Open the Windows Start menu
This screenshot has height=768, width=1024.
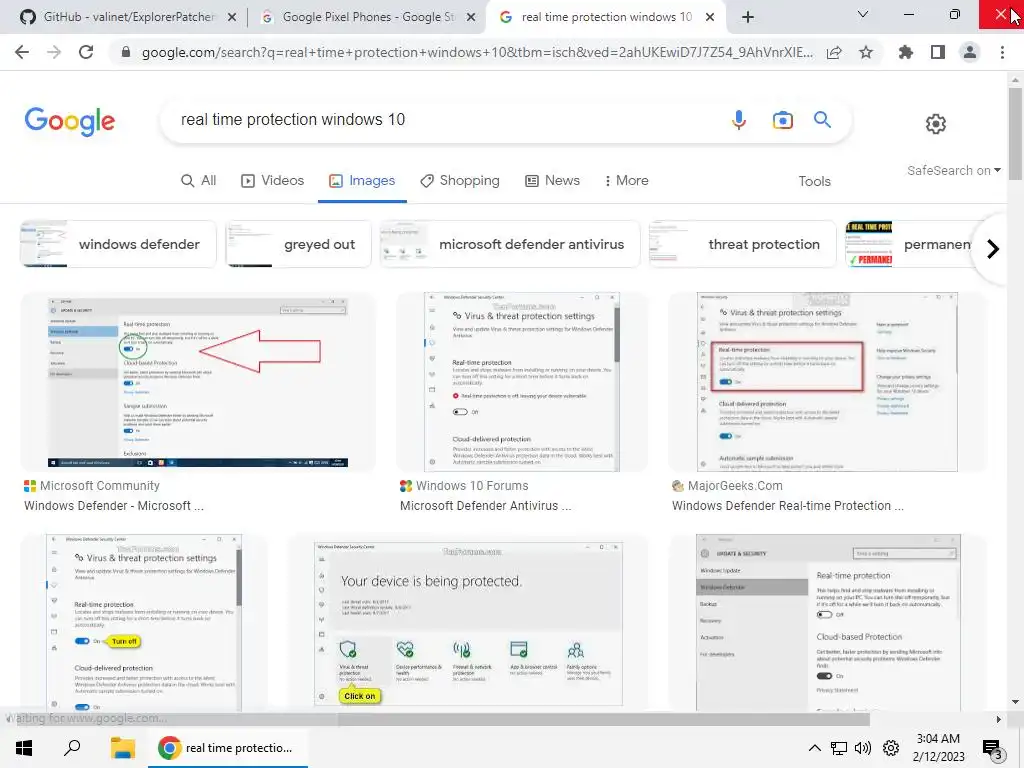click(x=24, y=747)
